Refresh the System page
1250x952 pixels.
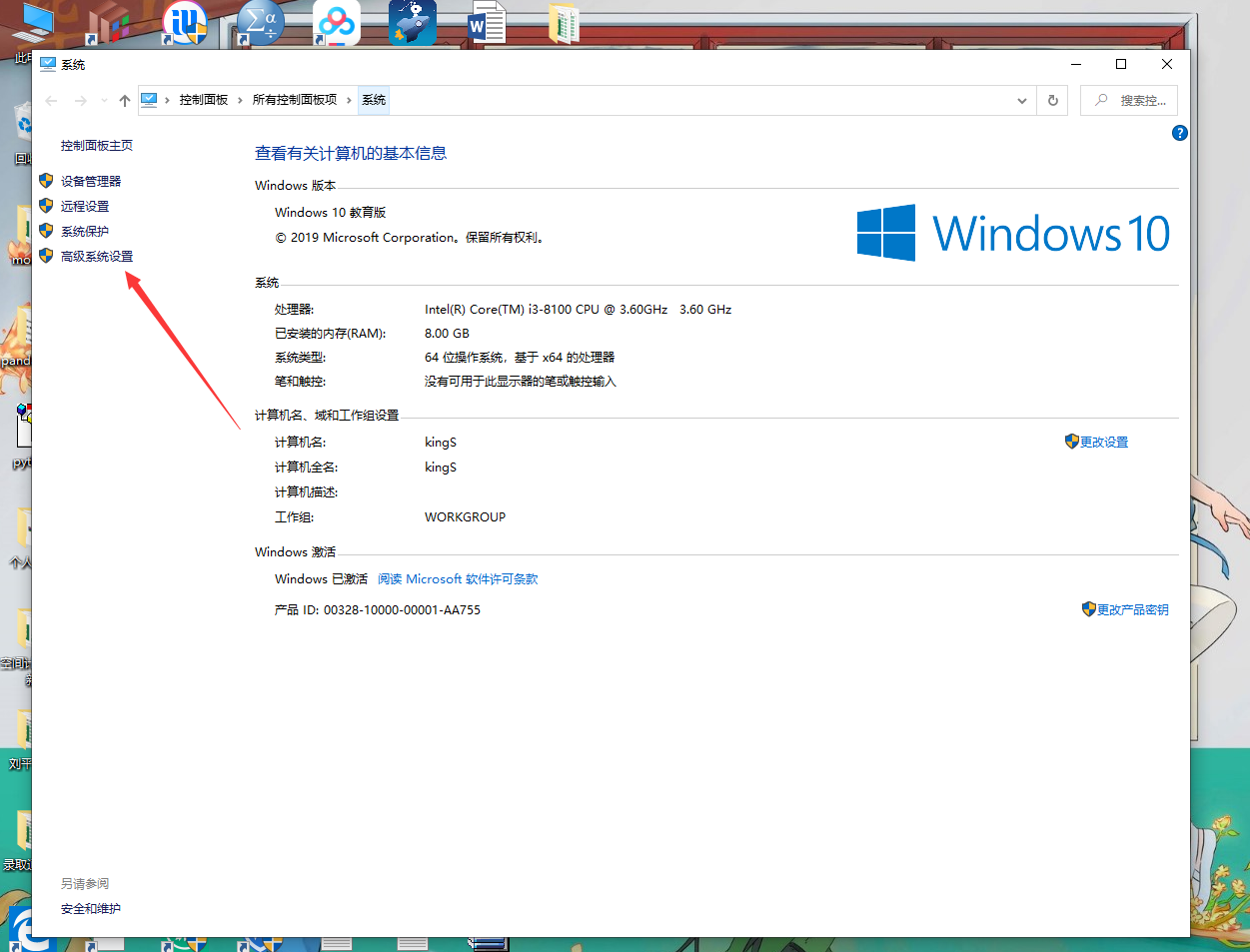(x=1052, y=101)
